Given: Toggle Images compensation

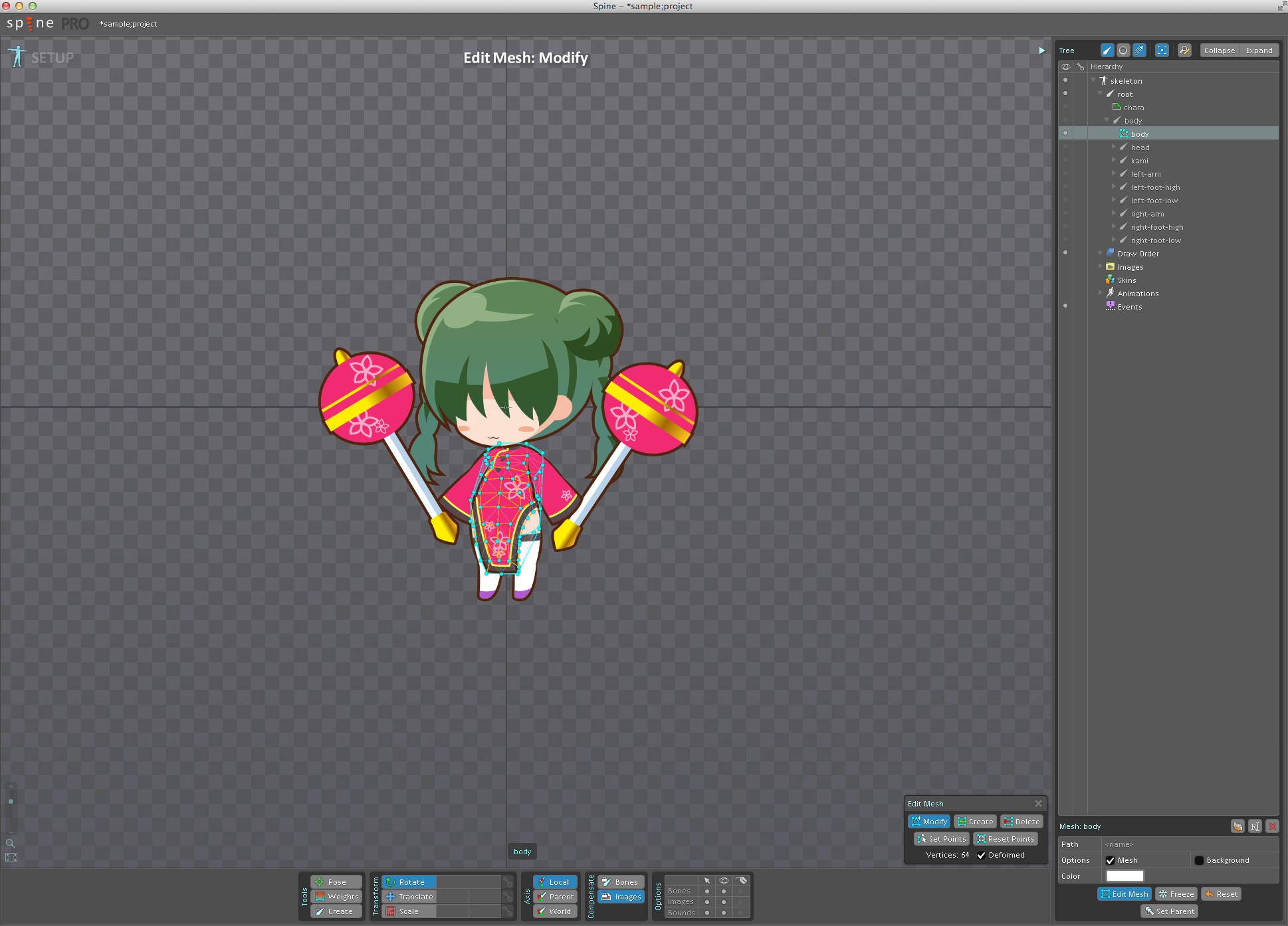Looking at the screenshot, I should [x=621, y=897].
